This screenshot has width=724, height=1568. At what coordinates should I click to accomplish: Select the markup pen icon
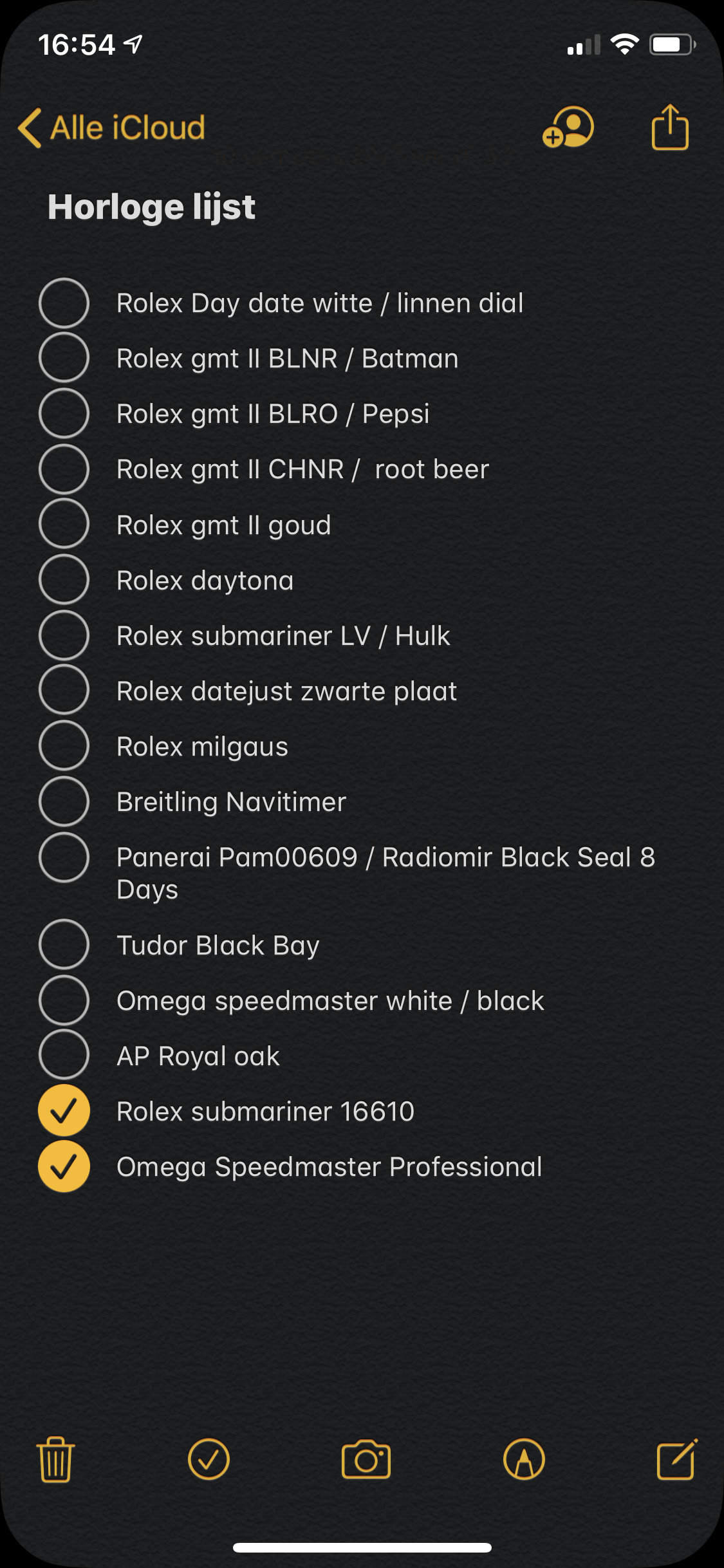(x=524, y=1459)
